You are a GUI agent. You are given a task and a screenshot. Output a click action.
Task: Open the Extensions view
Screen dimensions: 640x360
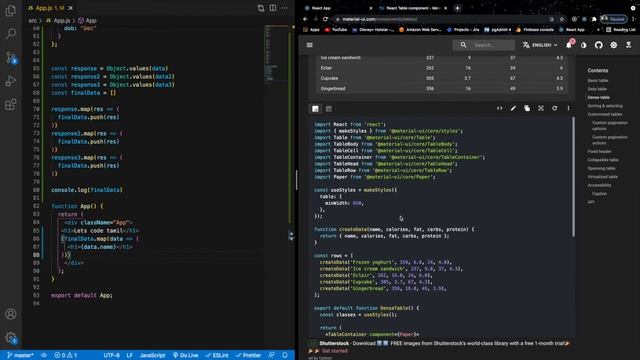coord(11,104)
